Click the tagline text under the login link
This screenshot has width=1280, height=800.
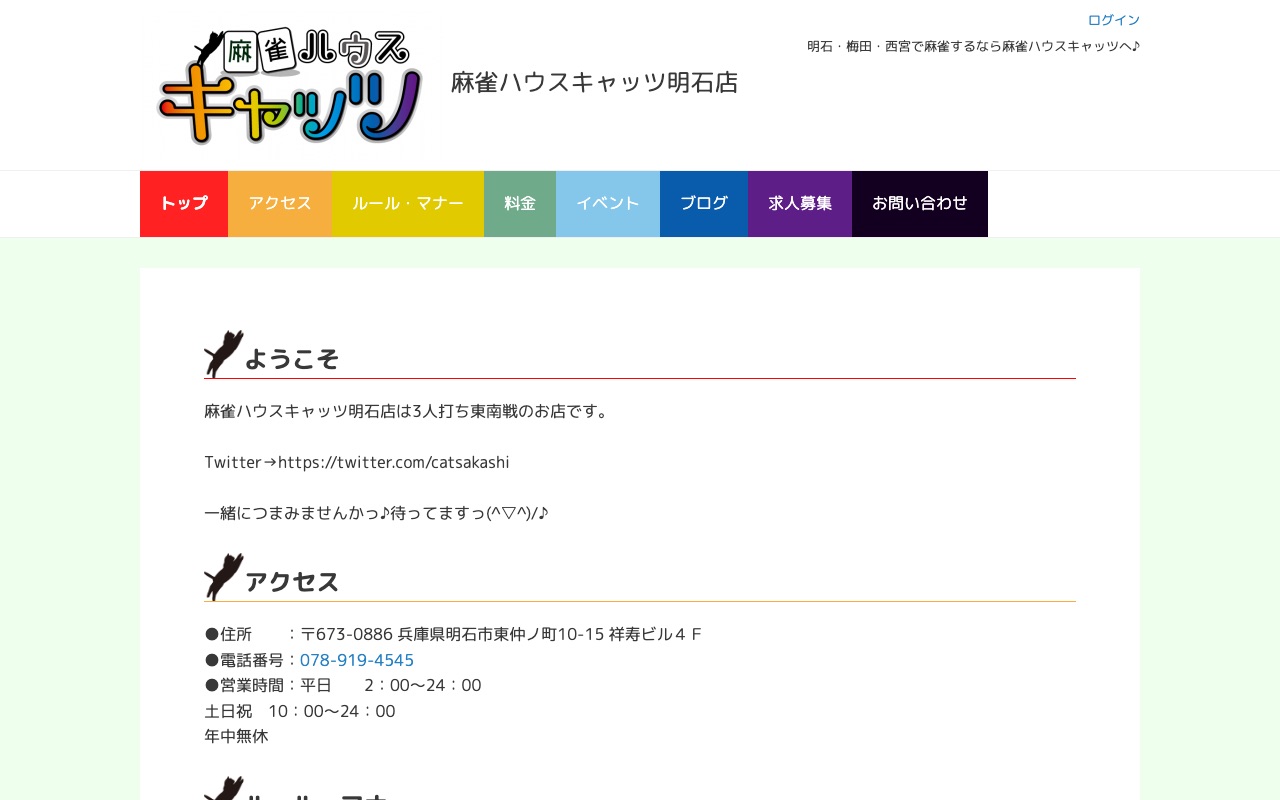(x=973, y=46)
